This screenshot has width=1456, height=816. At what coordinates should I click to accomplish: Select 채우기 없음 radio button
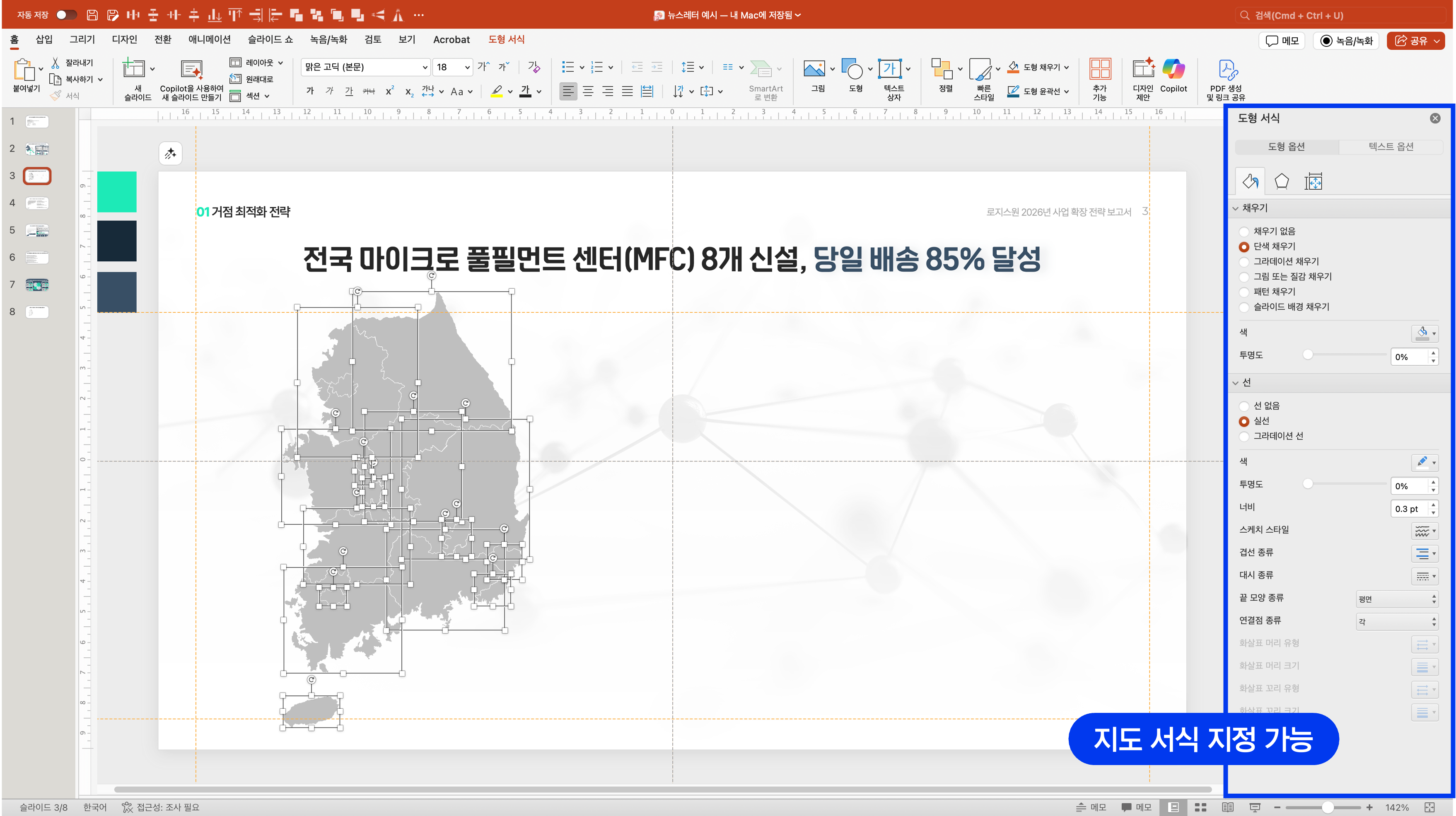point(1244,232)
